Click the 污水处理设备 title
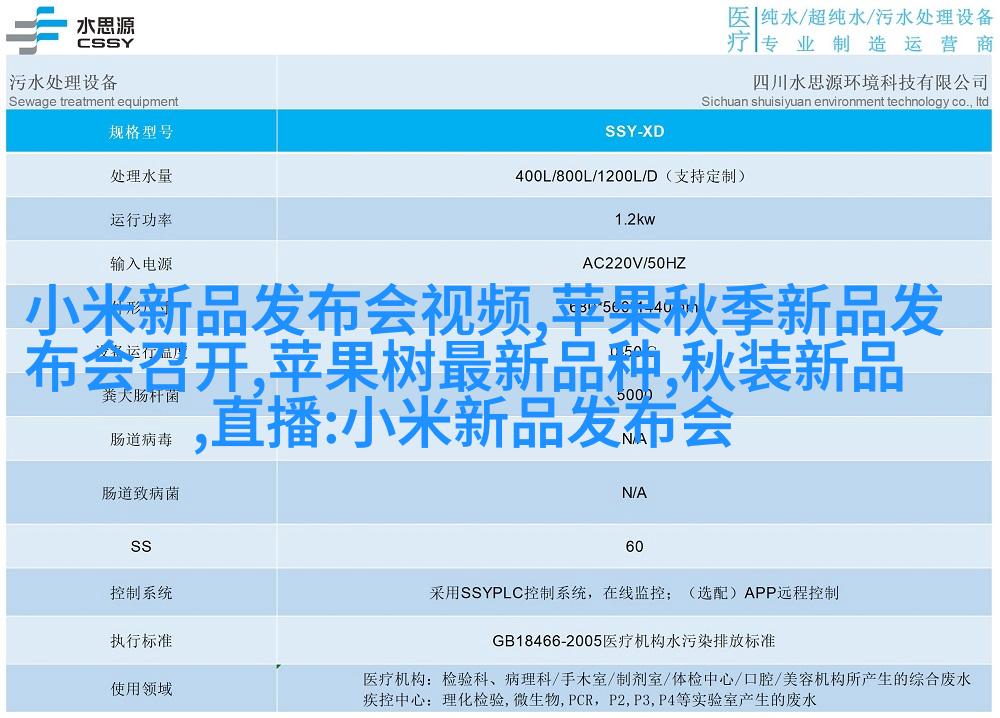Image resolution: width=1000 pixels, height=718 pixels. point(63,82)
